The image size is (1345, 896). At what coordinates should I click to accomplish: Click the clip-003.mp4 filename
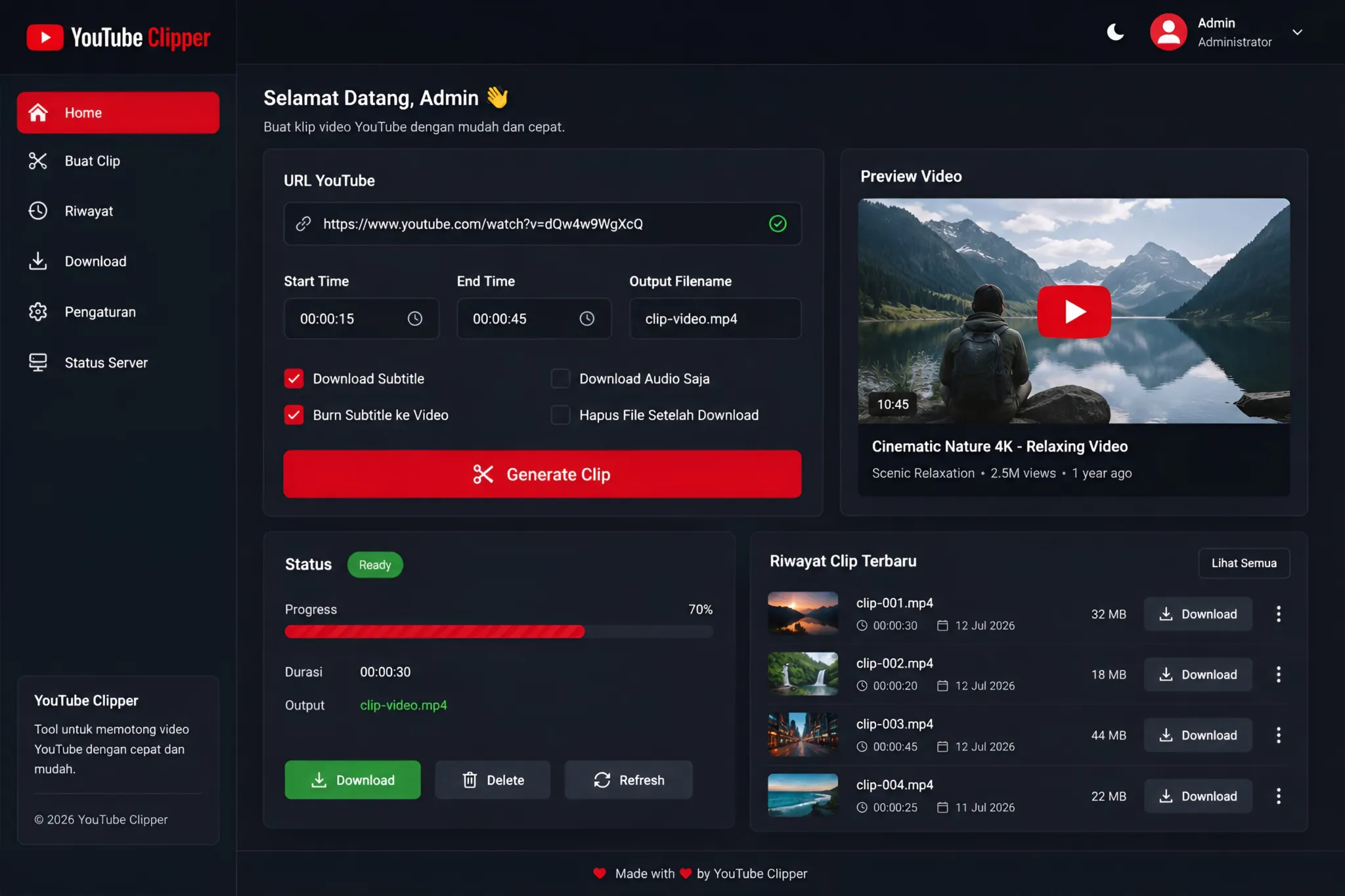894,724
